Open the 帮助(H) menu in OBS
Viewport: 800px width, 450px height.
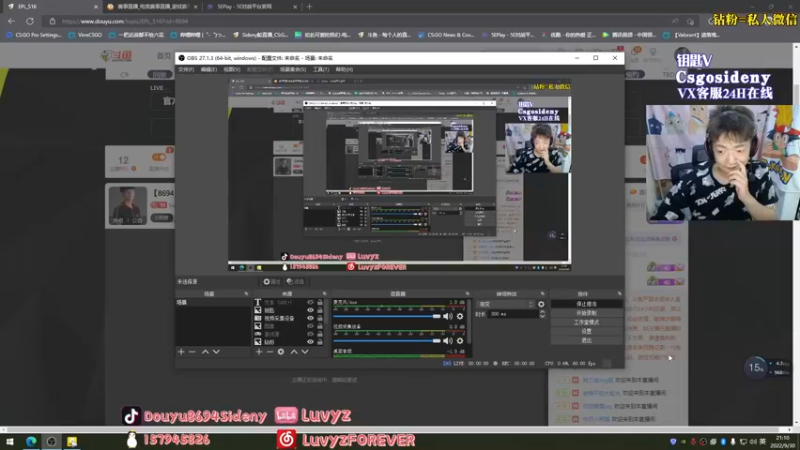pos(344,69)
